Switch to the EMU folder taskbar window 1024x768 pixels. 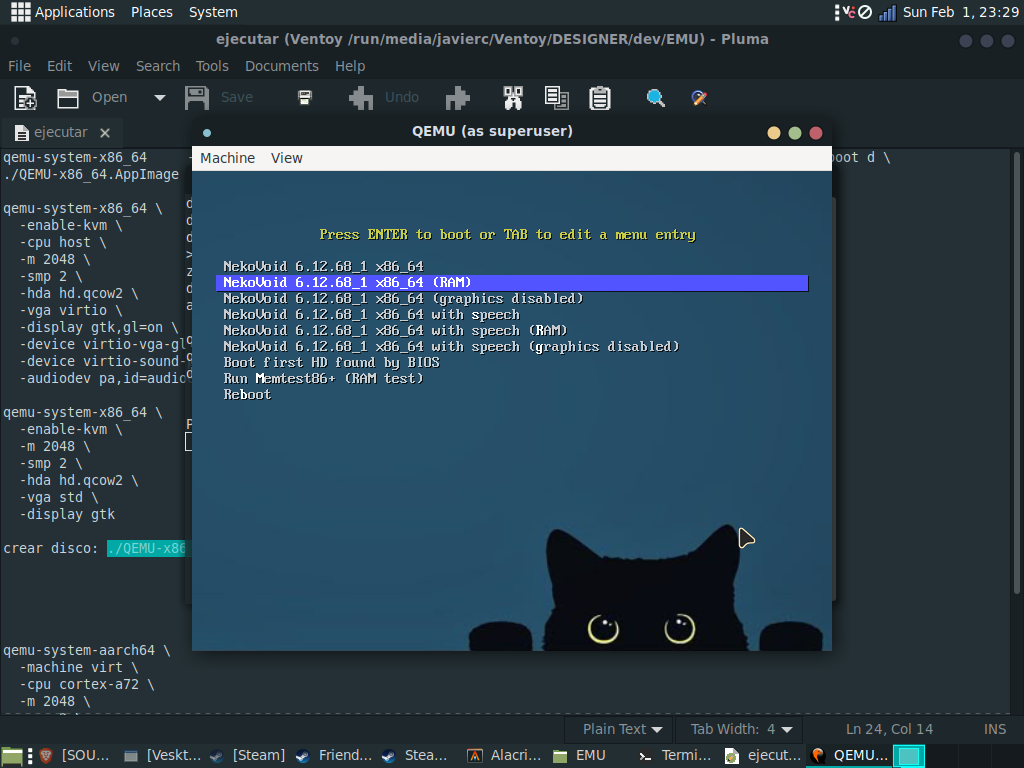pos(580,756)
